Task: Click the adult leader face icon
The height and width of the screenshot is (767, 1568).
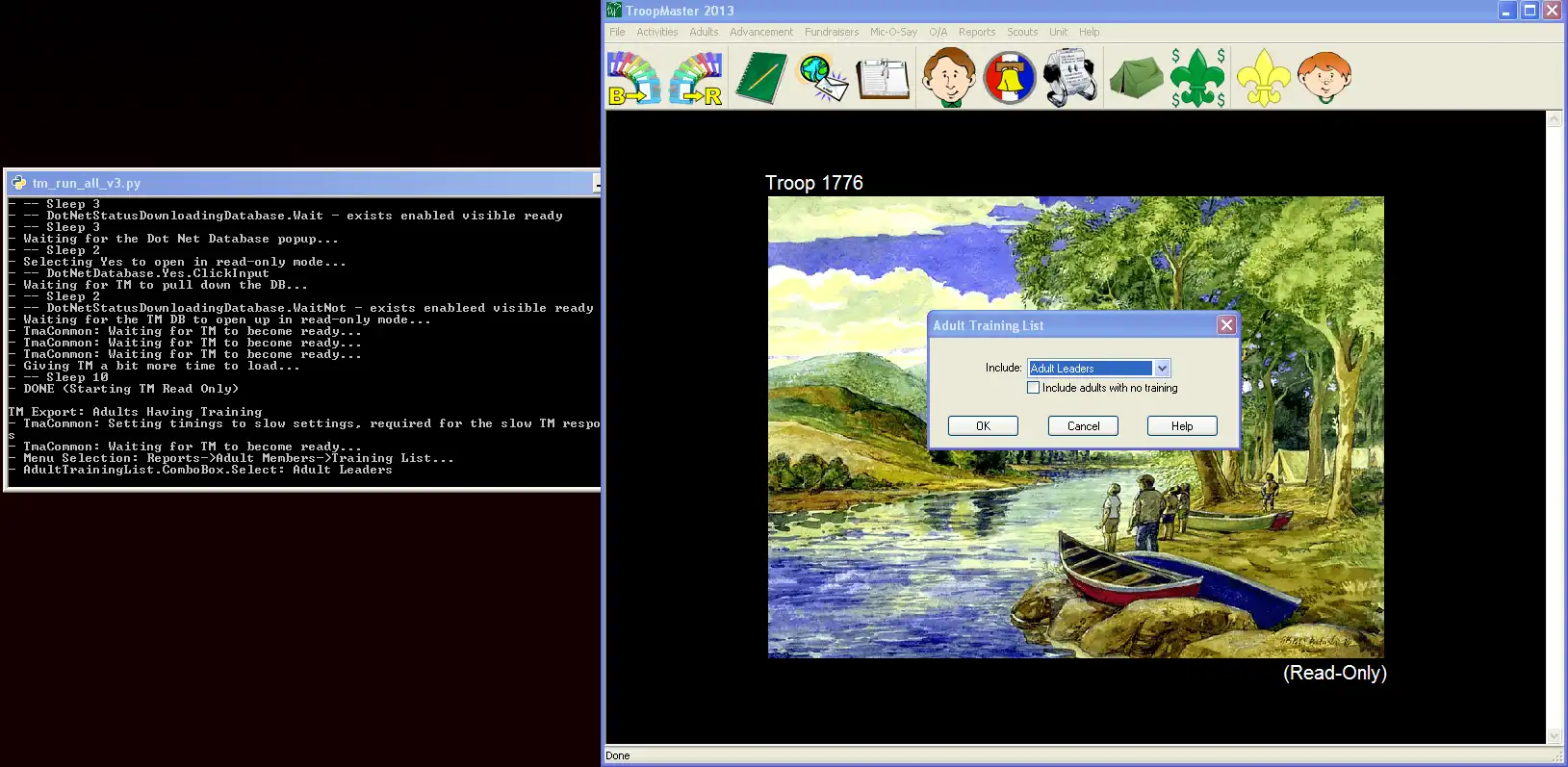Action: click(x=949, y=77)
